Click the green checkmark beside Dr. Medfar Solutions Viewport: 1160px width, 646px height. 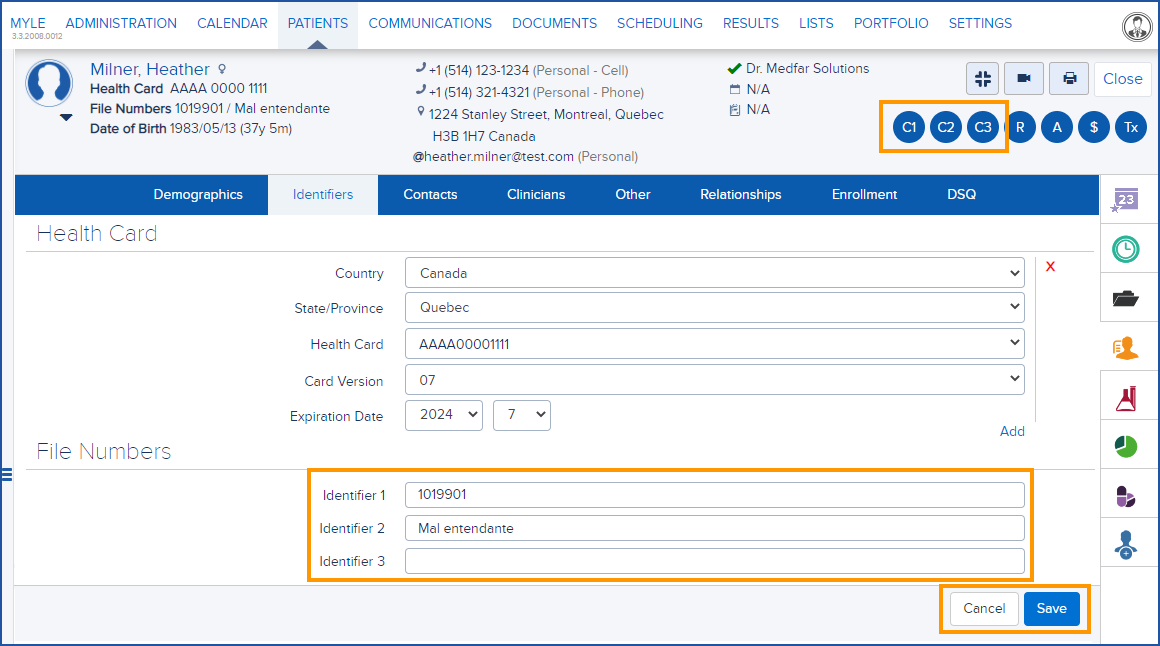pos(732,69)
